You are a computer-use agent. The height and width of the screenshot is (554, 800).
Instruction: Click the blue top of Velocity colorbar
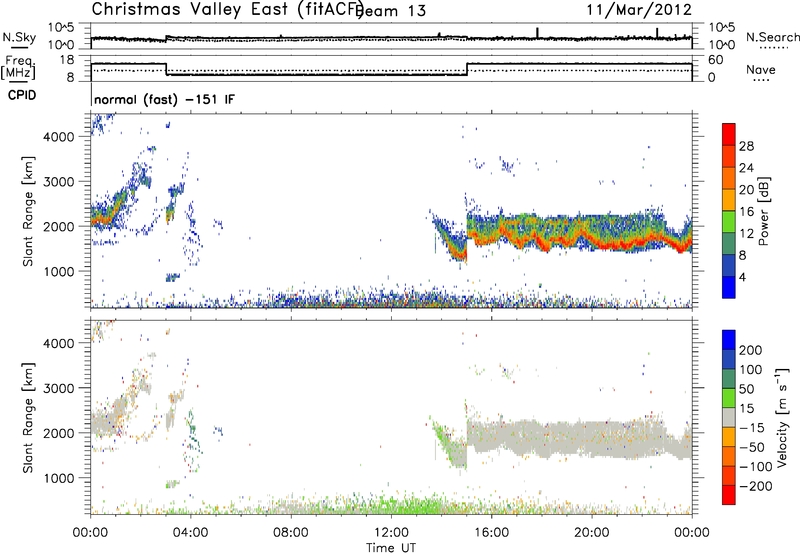729,340
